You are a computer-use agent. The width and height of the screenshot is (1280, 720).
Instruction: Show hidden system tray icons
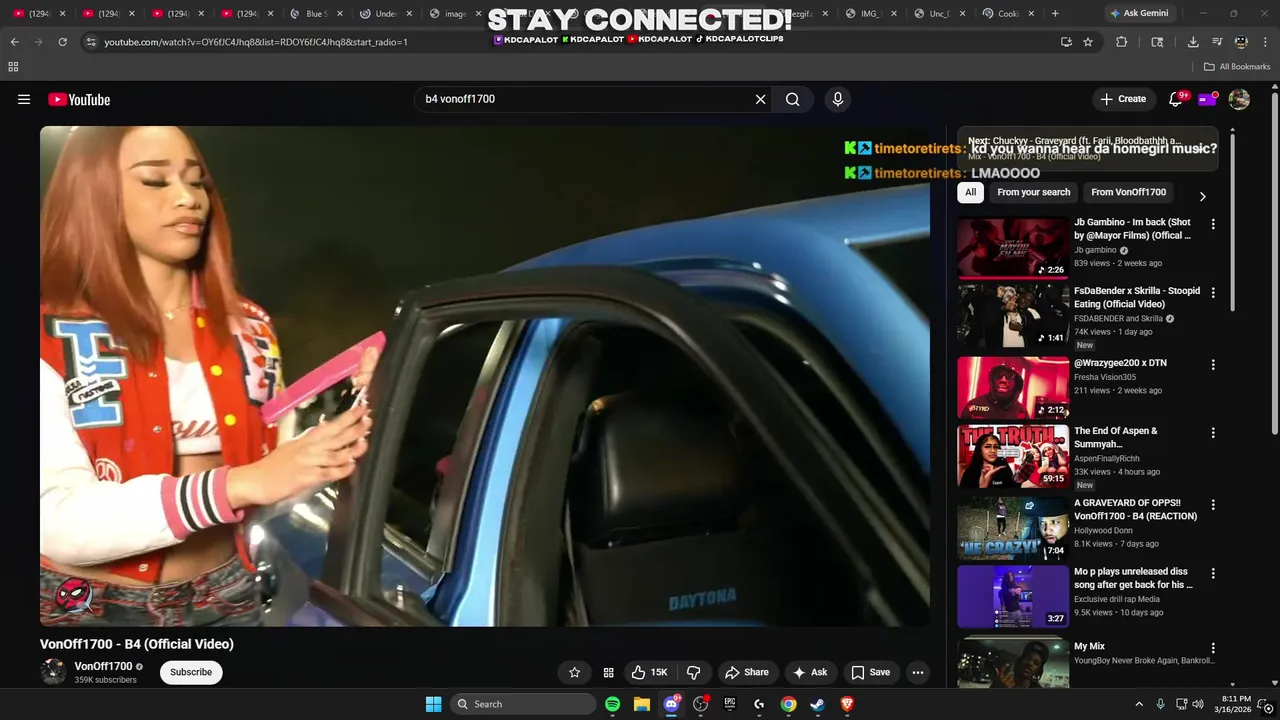tap(1138, 704)
